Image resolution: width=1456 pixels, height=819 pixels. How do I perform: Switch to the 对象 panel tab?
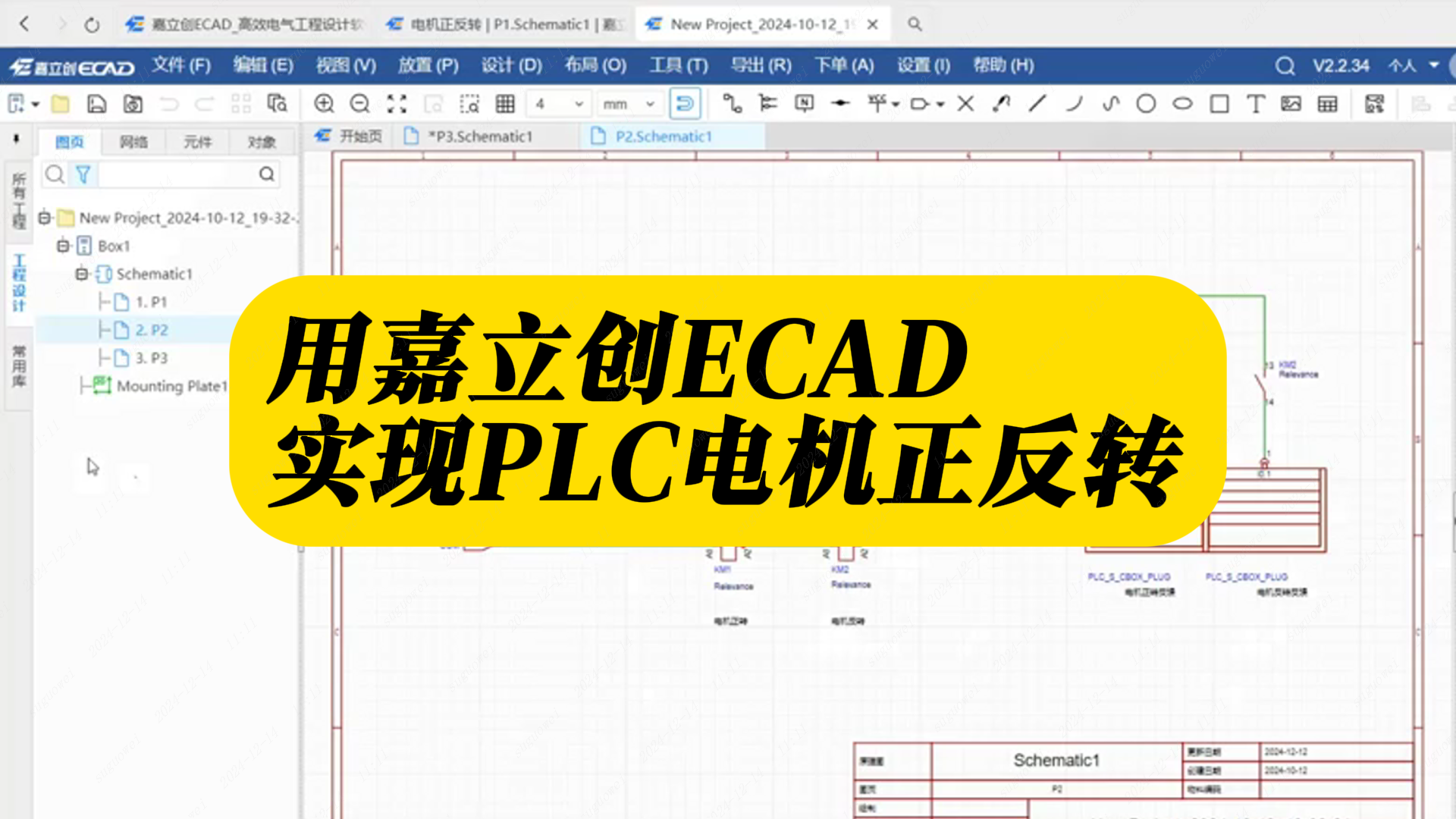pyautogui.click(x=262, y=142)
